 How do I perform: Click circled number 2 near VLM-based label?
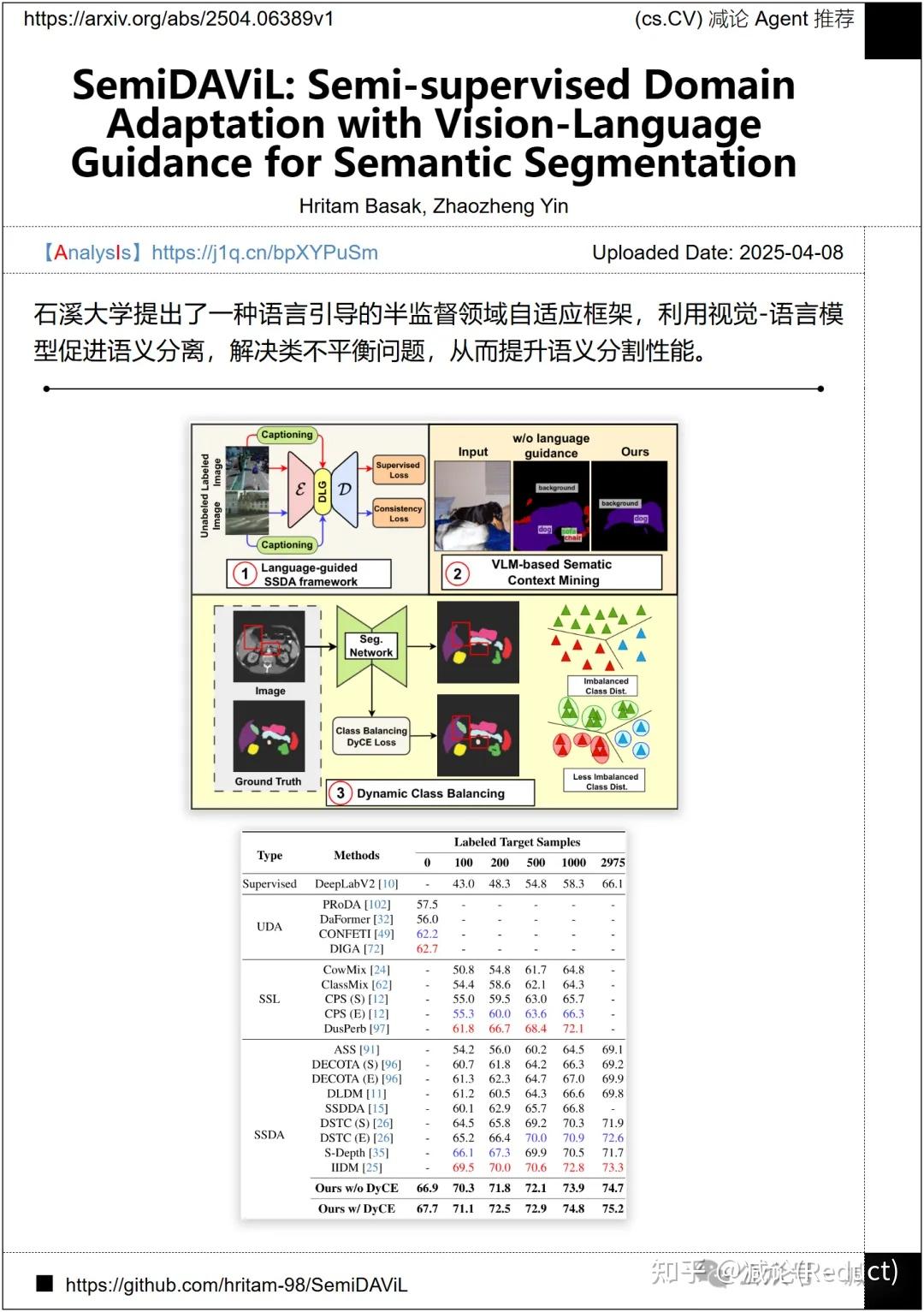pyautogui.click(x=457, y=573)
